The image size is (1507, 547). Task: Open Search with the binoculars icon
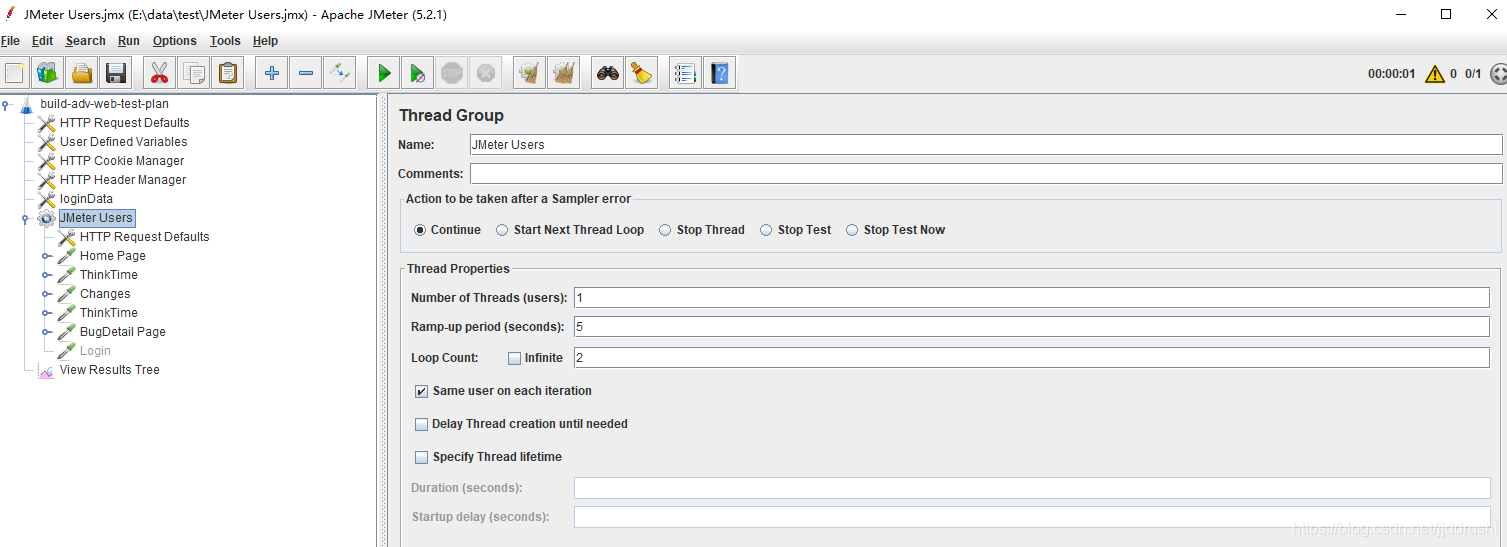click(607, 73)
